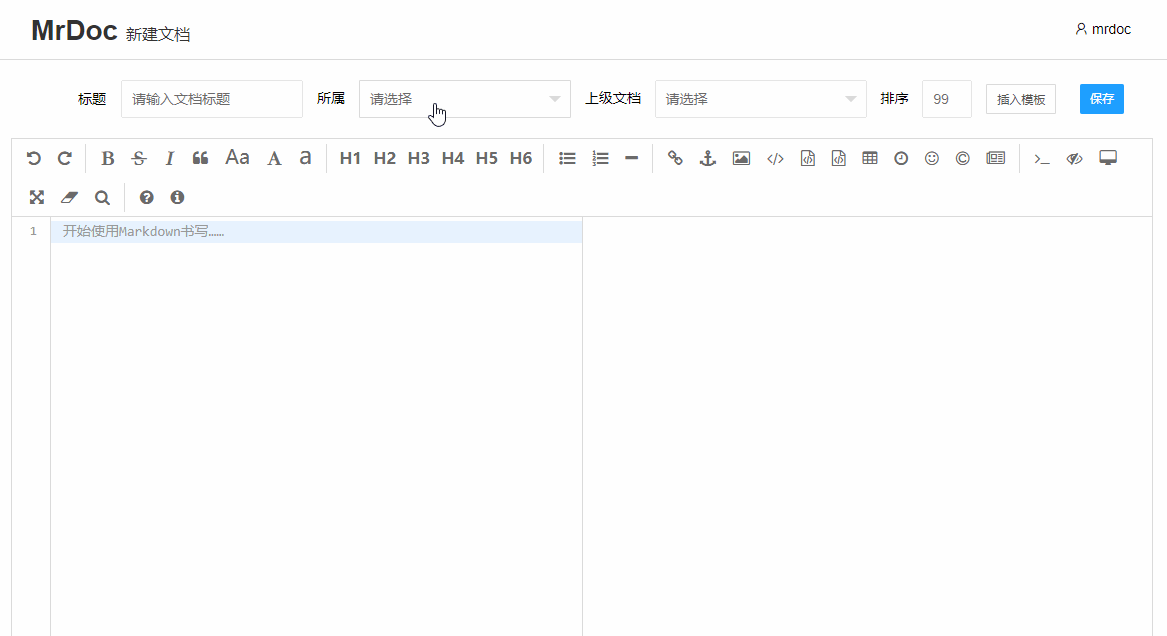Apply H1 heading from the toolbar

point(350,158)
